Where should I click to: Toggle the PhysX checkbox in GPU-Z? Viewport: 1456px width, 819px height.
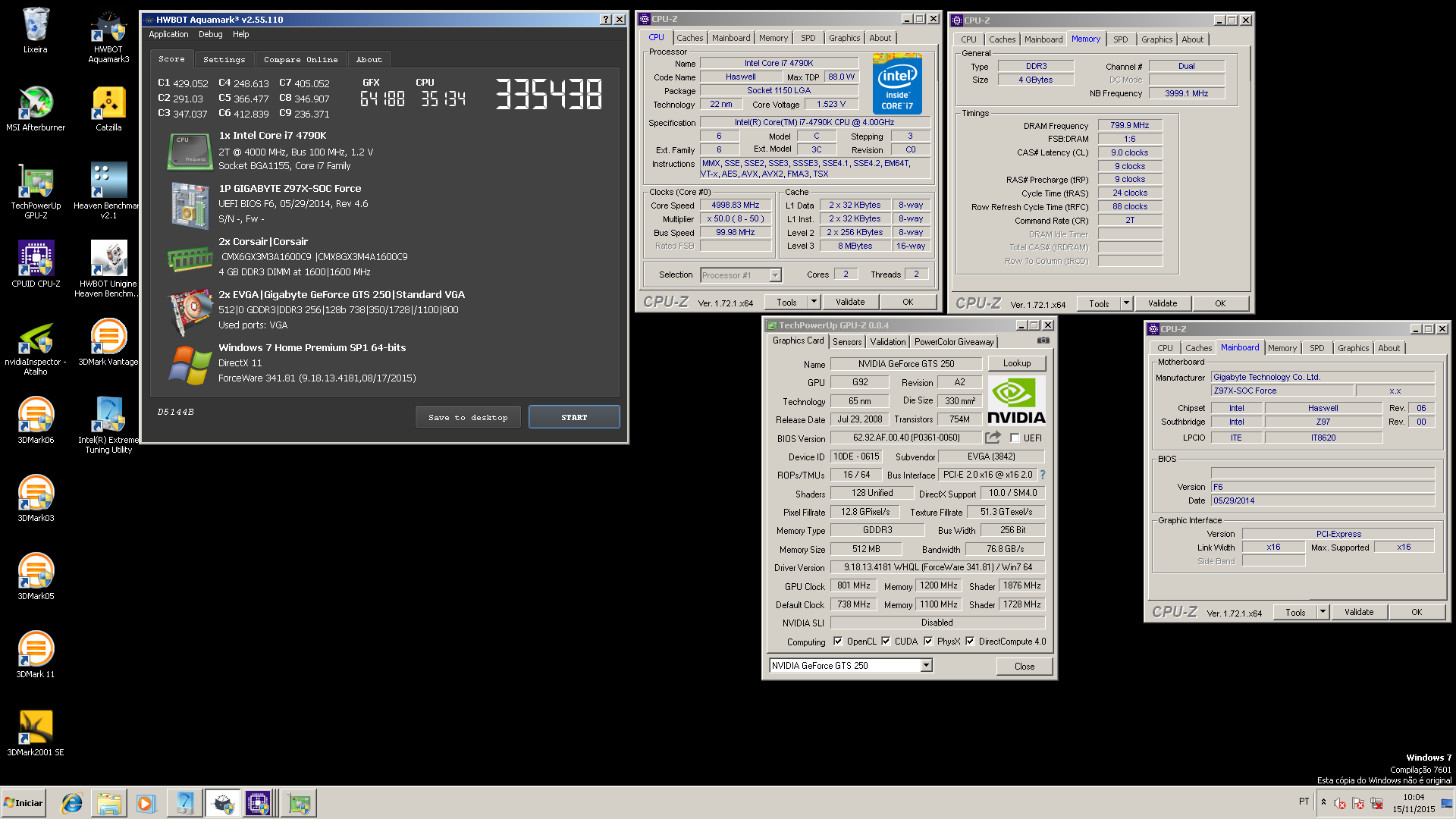coord(928,642)
